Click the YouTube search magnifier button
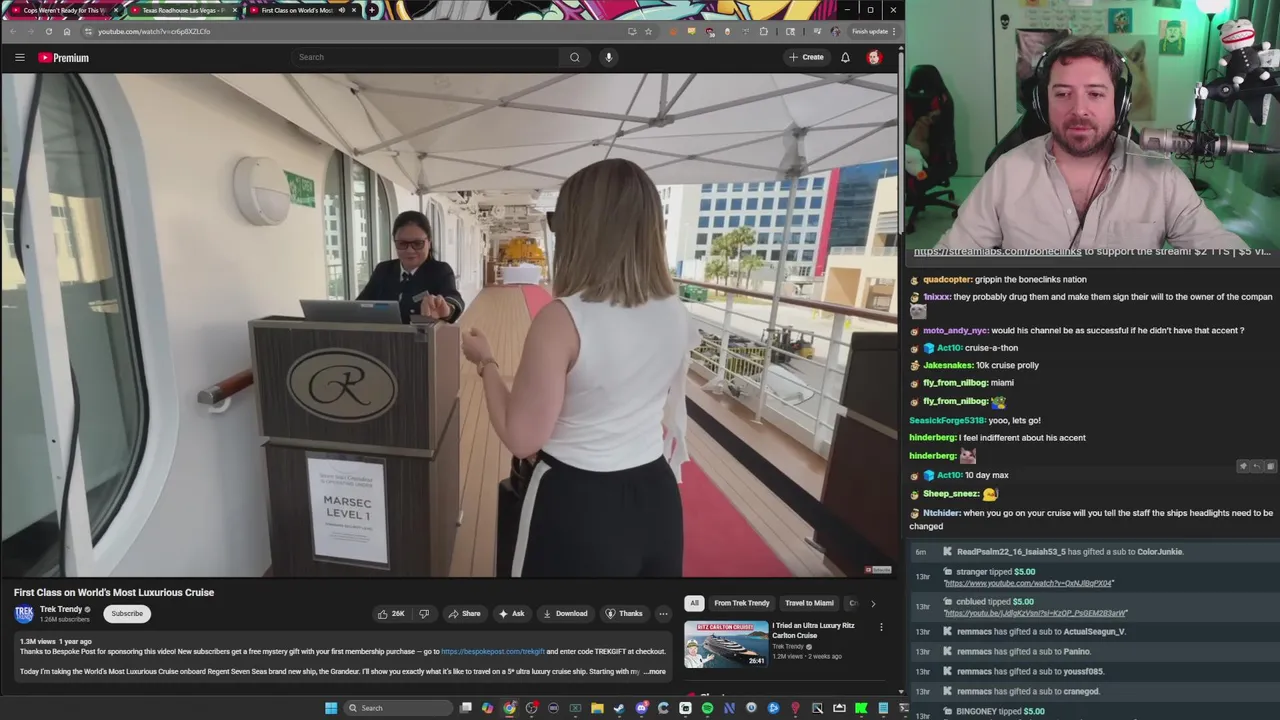Viewport: 1280px width, 720px height. [574, 57]
